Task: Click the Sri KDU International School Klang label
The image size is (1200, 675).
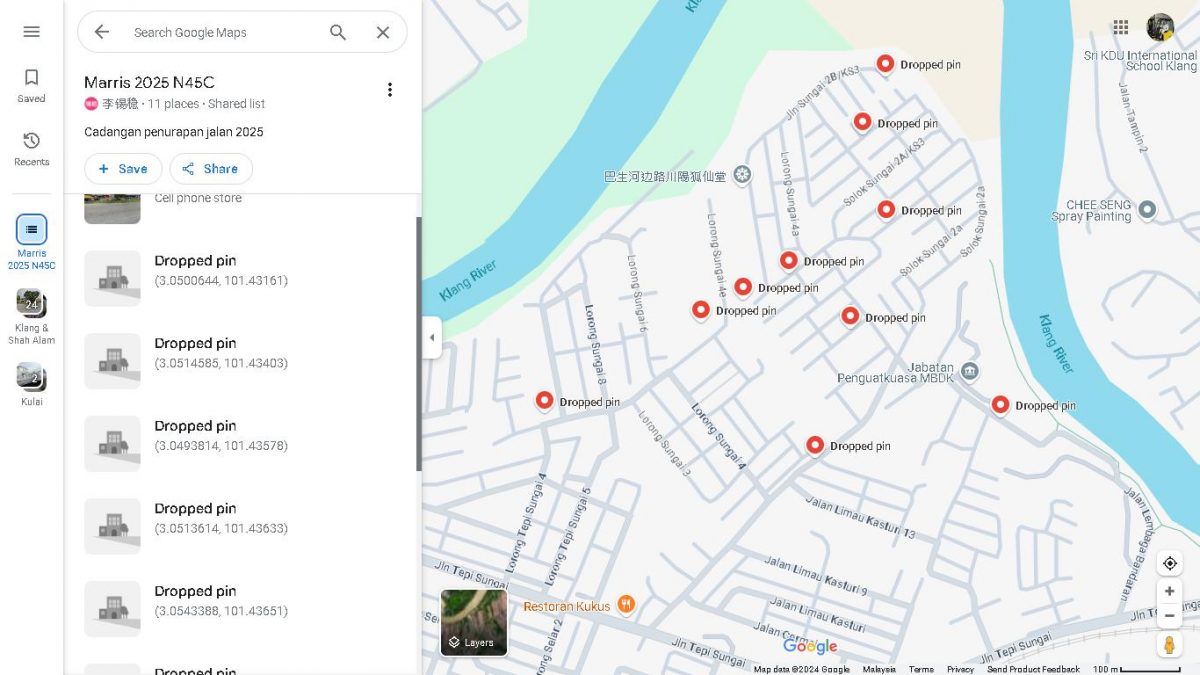Action: point(1140,60)
